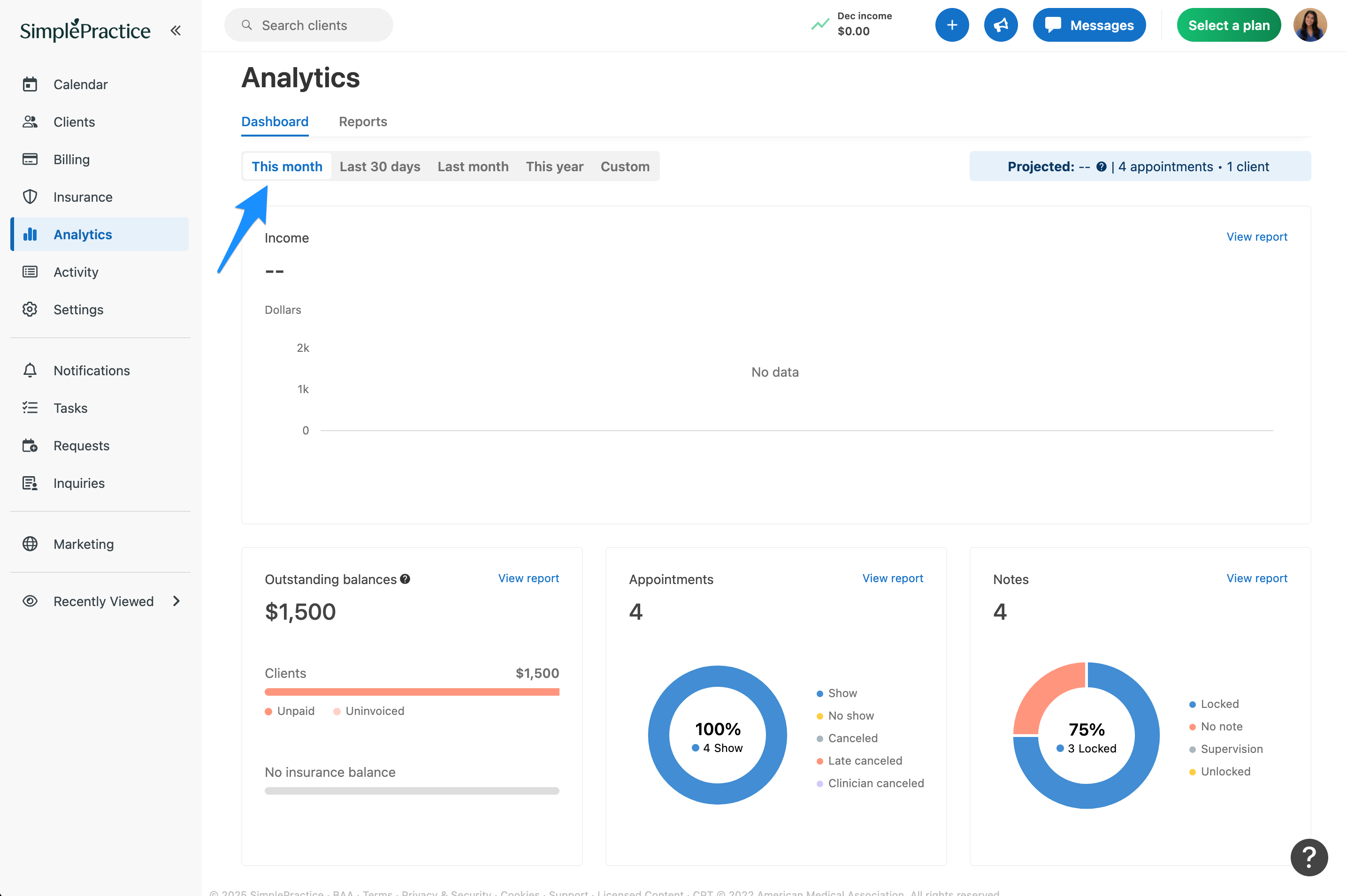Open the Projected appointments help tooltip
The width and height of the screenshot is (1347, 896).
(x=1102, y=166)
